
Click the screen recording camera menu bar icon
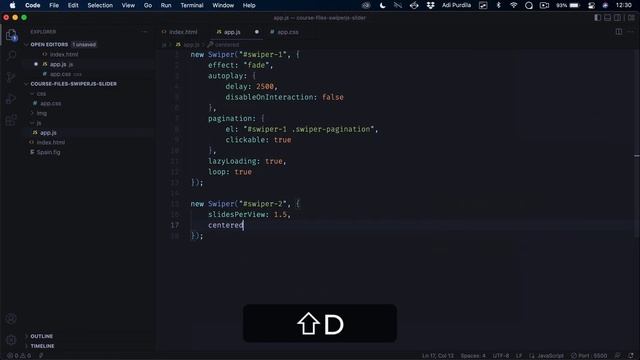pos(544,5)
